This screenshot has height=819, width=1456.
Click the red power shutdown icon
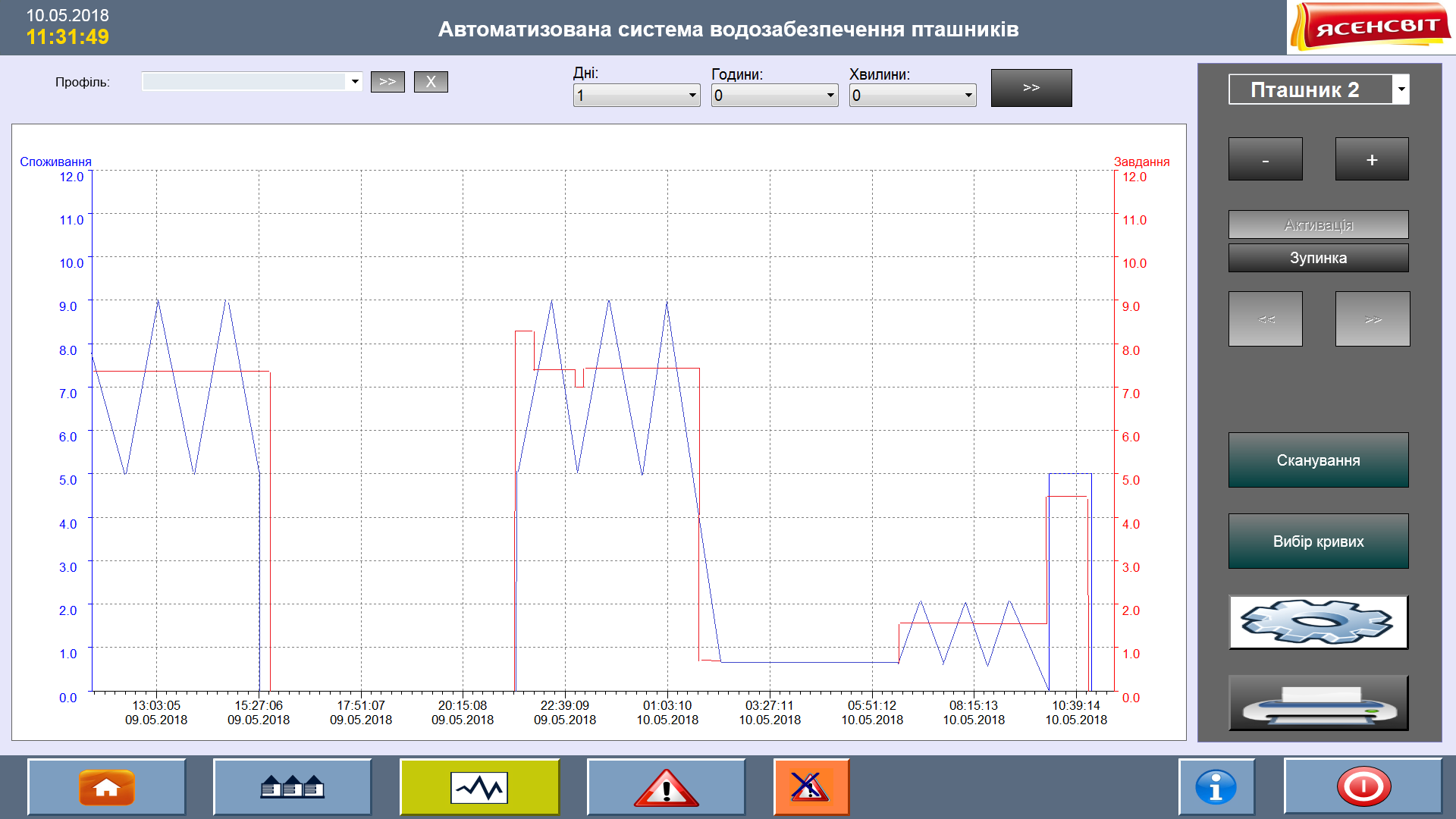1363,787
